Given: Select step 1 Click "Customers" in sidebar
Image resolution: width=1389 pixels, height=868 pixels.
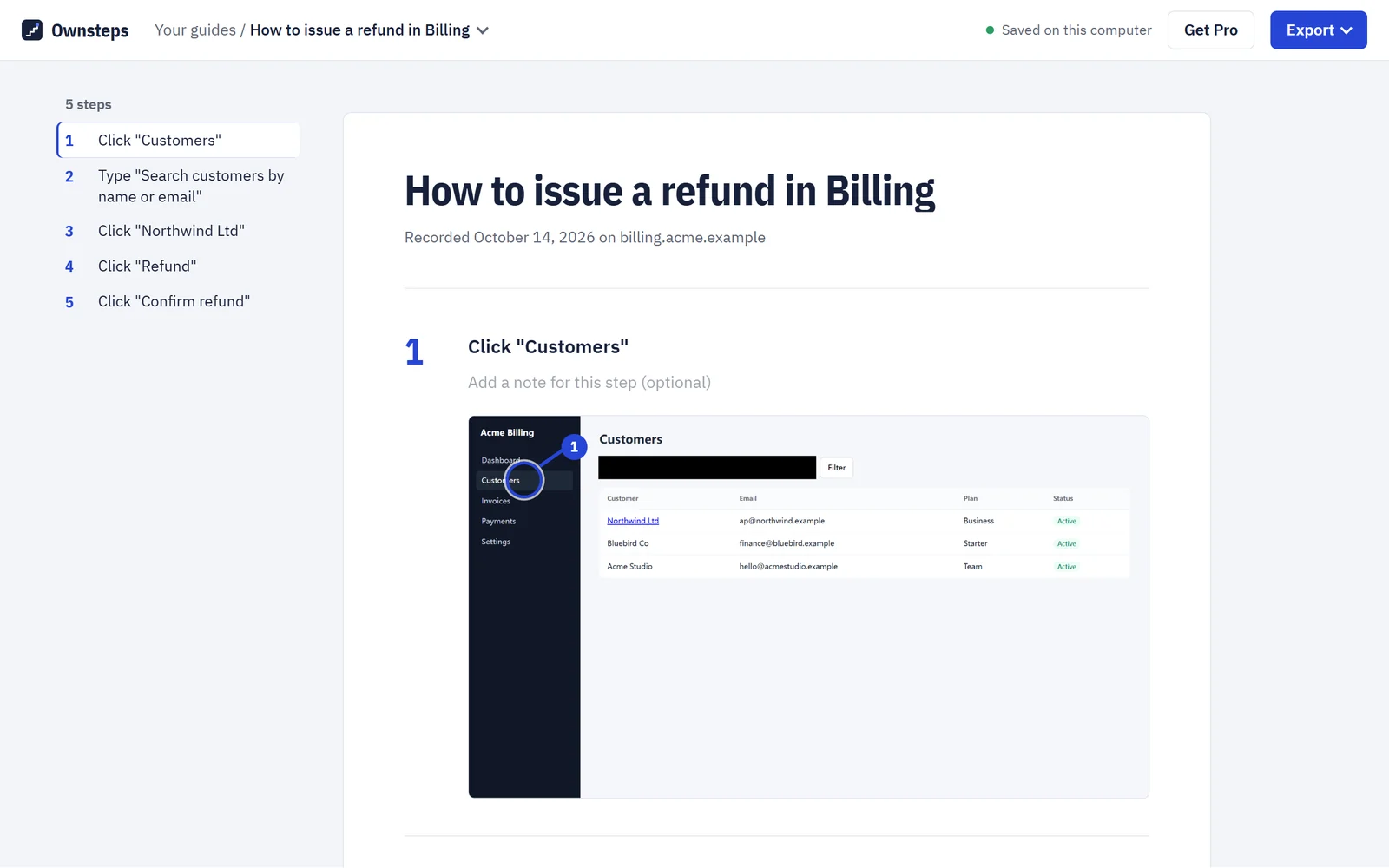Looking at the screenshot, I should tap(179, 140).
